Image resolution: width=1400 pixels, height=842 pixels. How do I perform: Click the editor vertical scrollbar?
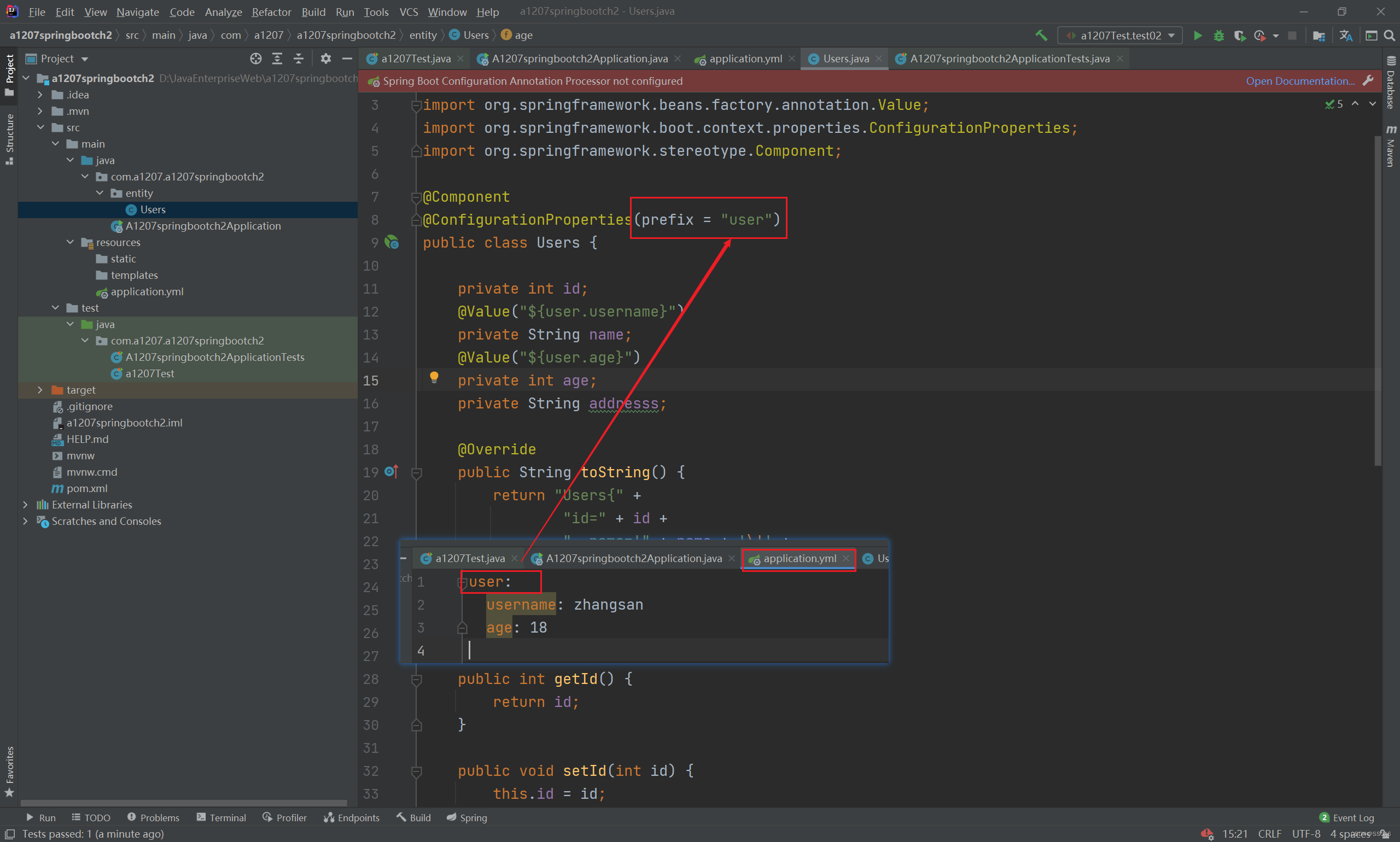1378,301
